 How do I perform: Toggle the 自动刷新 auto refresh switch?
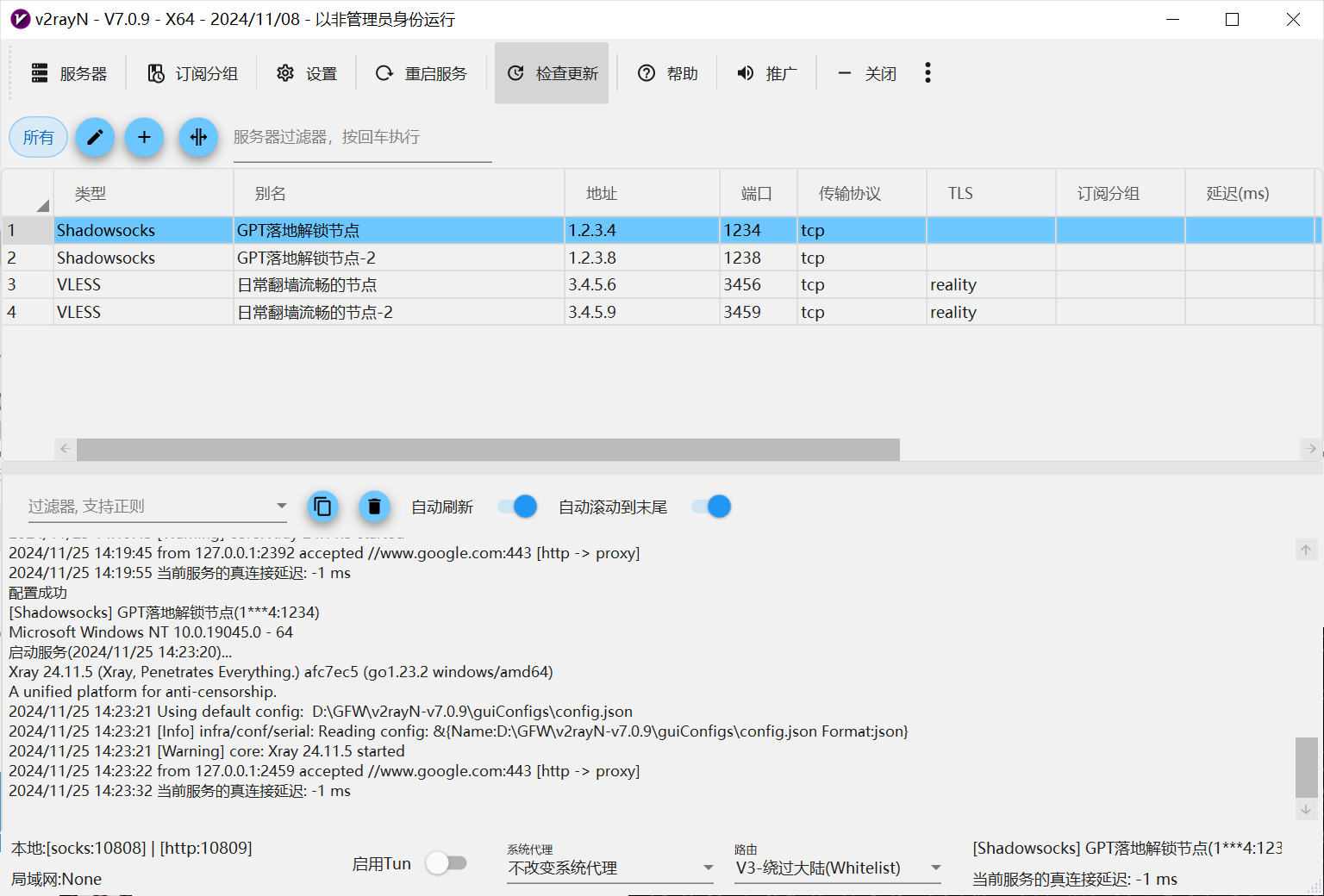pyautogui.click(x=518, y=507)
